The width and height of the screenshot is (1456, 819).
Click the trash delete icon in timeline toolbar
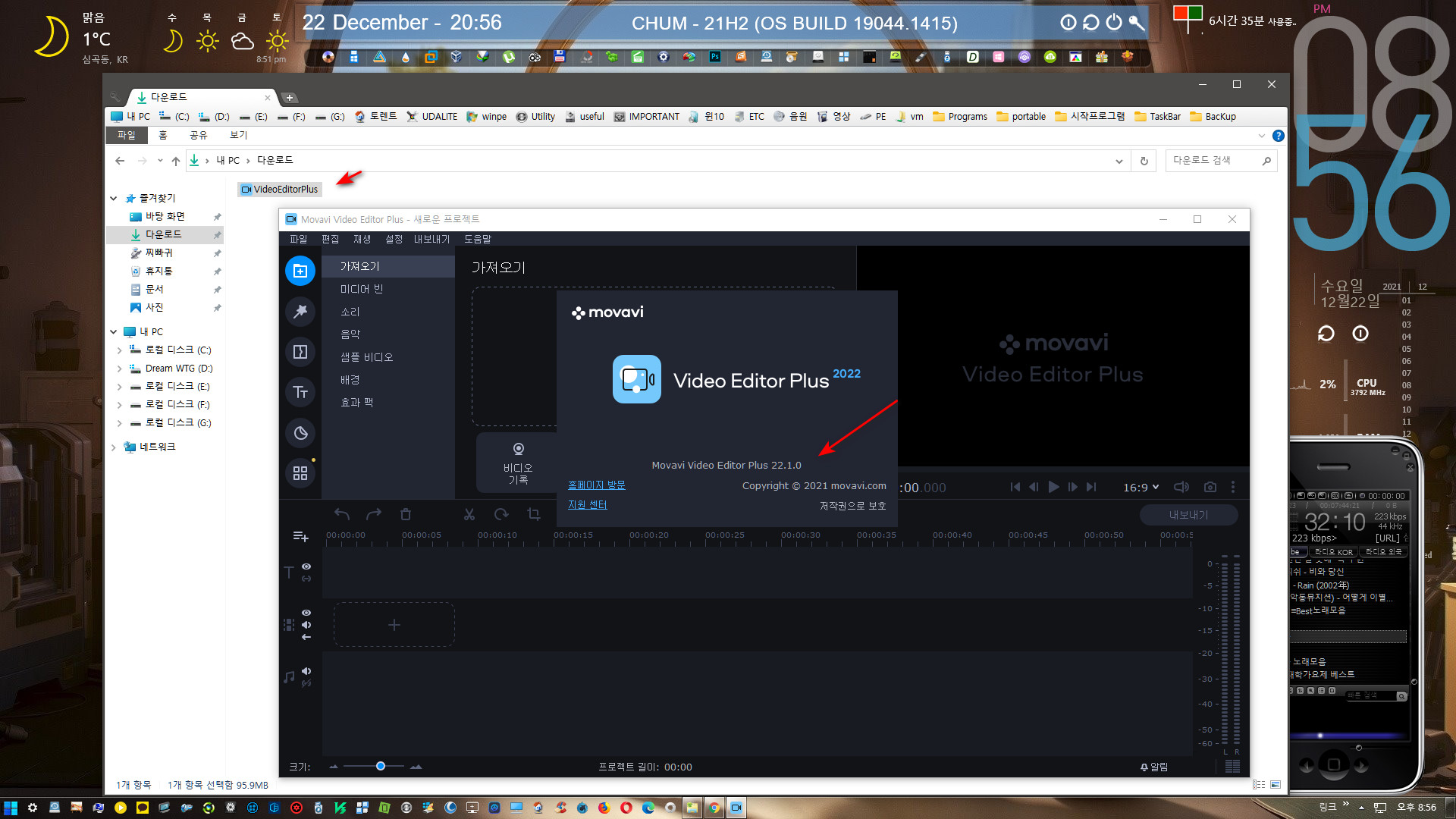point(406,514)
